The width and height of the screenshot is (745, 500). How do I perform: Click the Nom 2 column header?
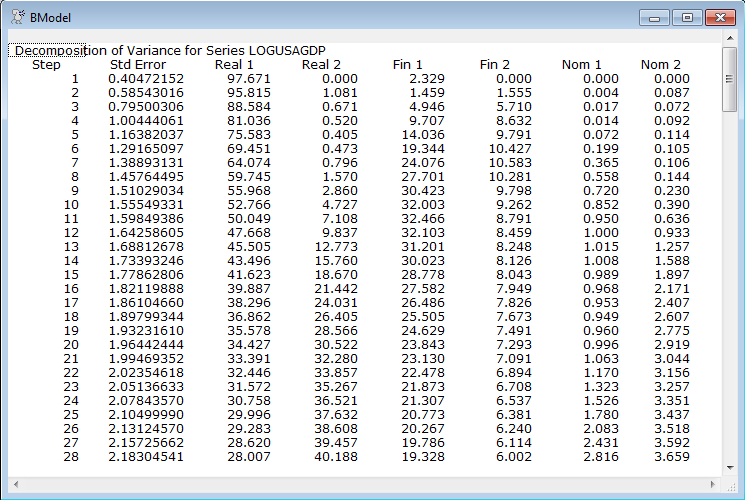click(x=661, y=65)
